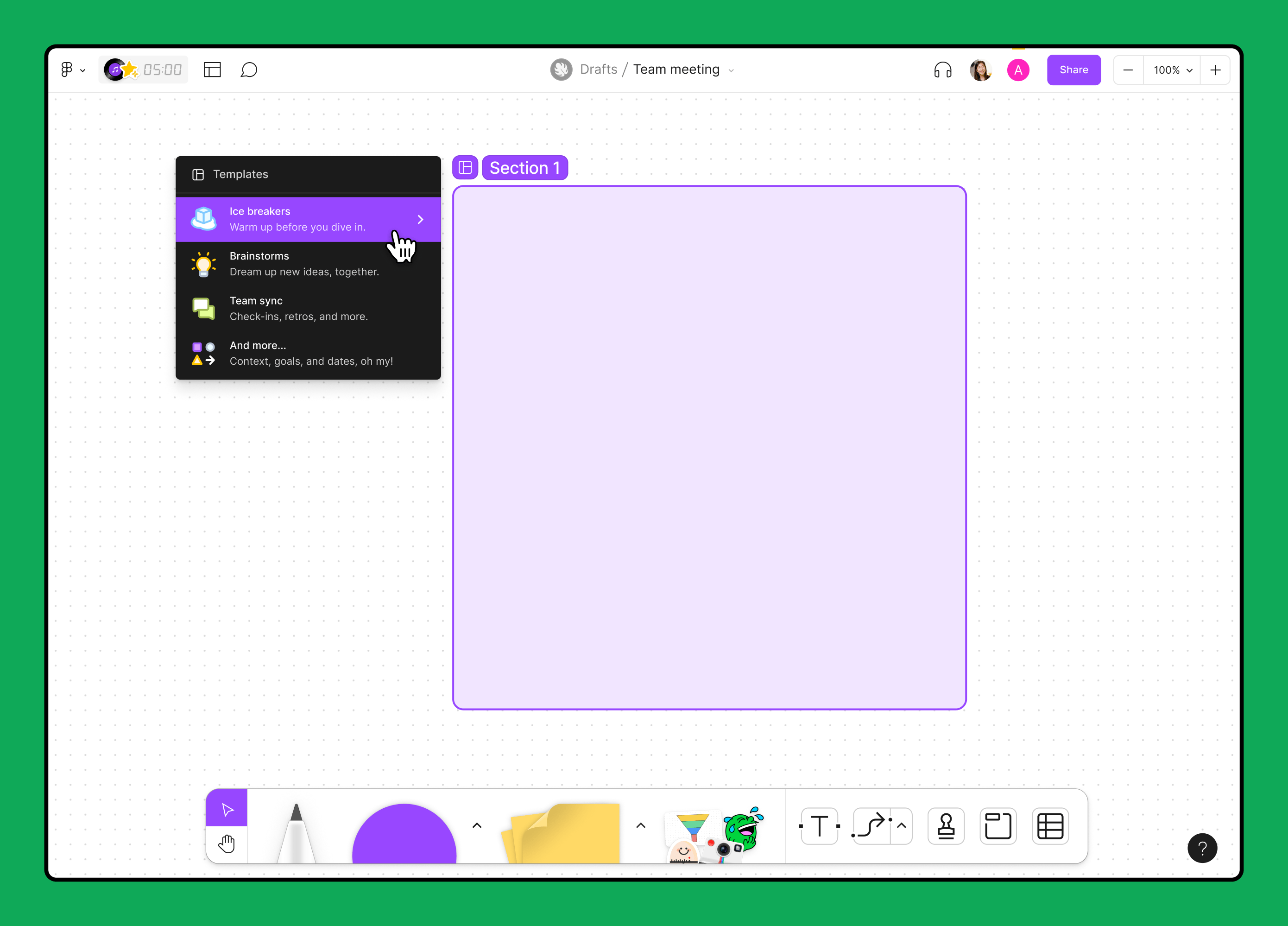The image size is (1288, 926).
Task: Select the stamp tool
Action: tap(946, 825)
